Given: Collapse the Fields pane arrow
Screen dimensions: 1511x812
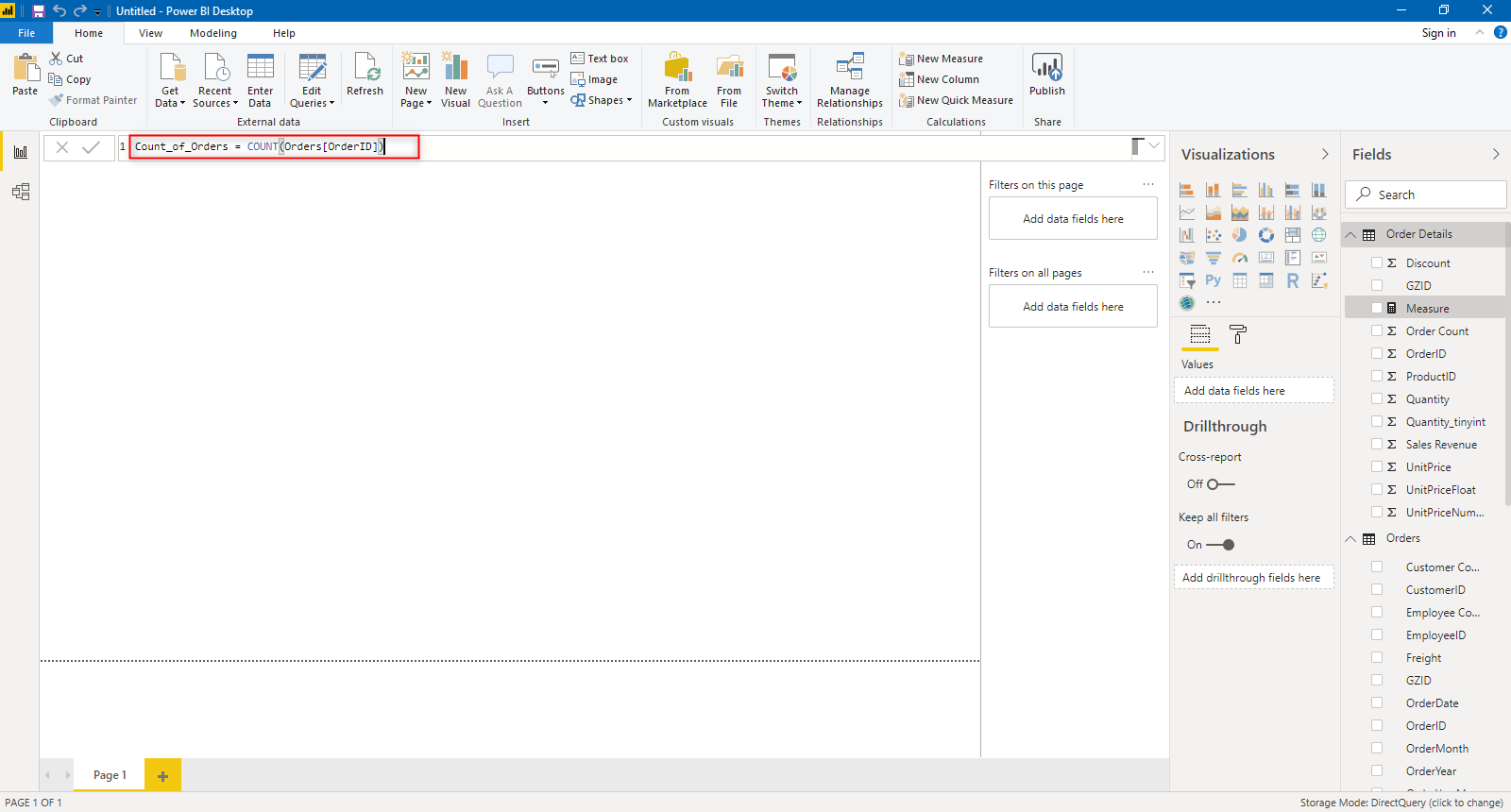Looking at the screenshot, I should coord(1496,154).
